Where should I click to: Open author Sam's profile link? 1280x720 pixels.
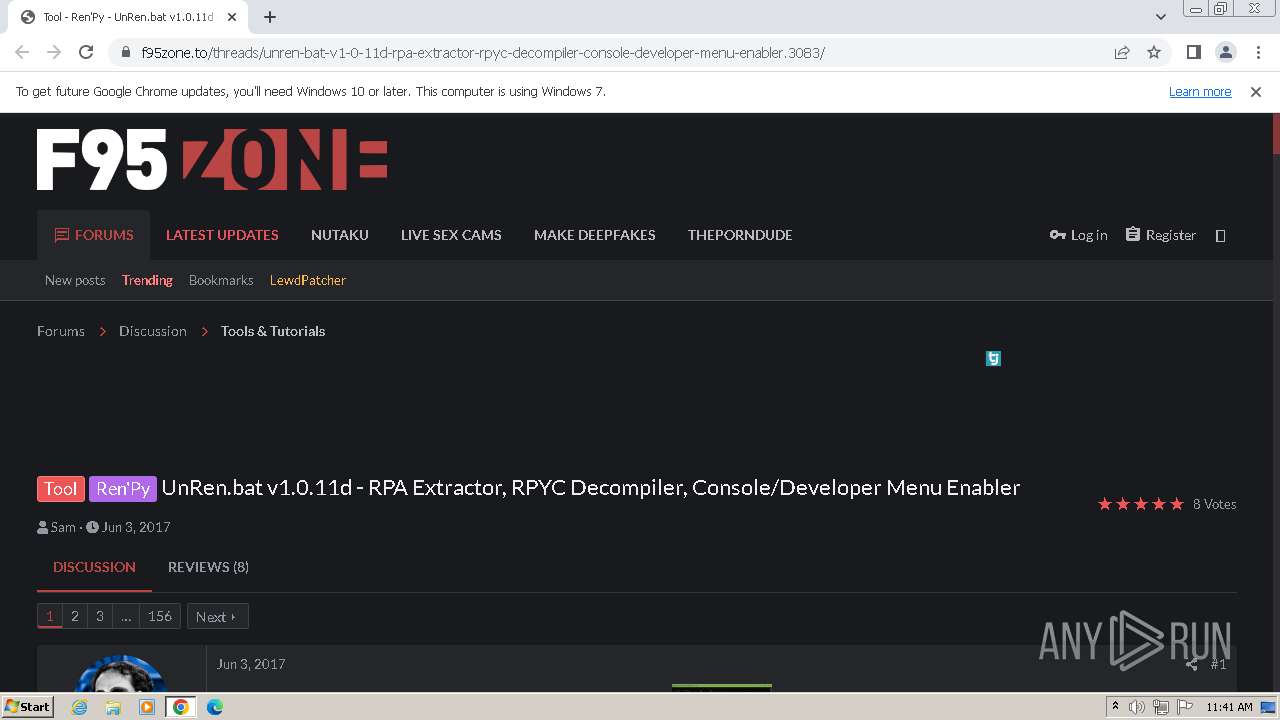(x=63, y=527)
